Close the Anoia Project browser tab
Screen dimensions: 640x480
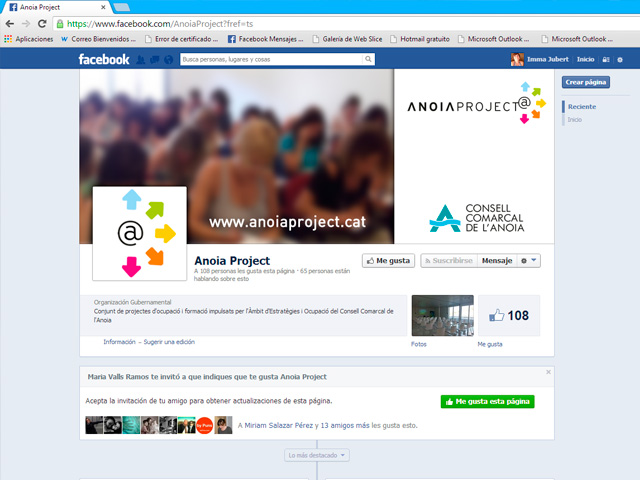103,7
